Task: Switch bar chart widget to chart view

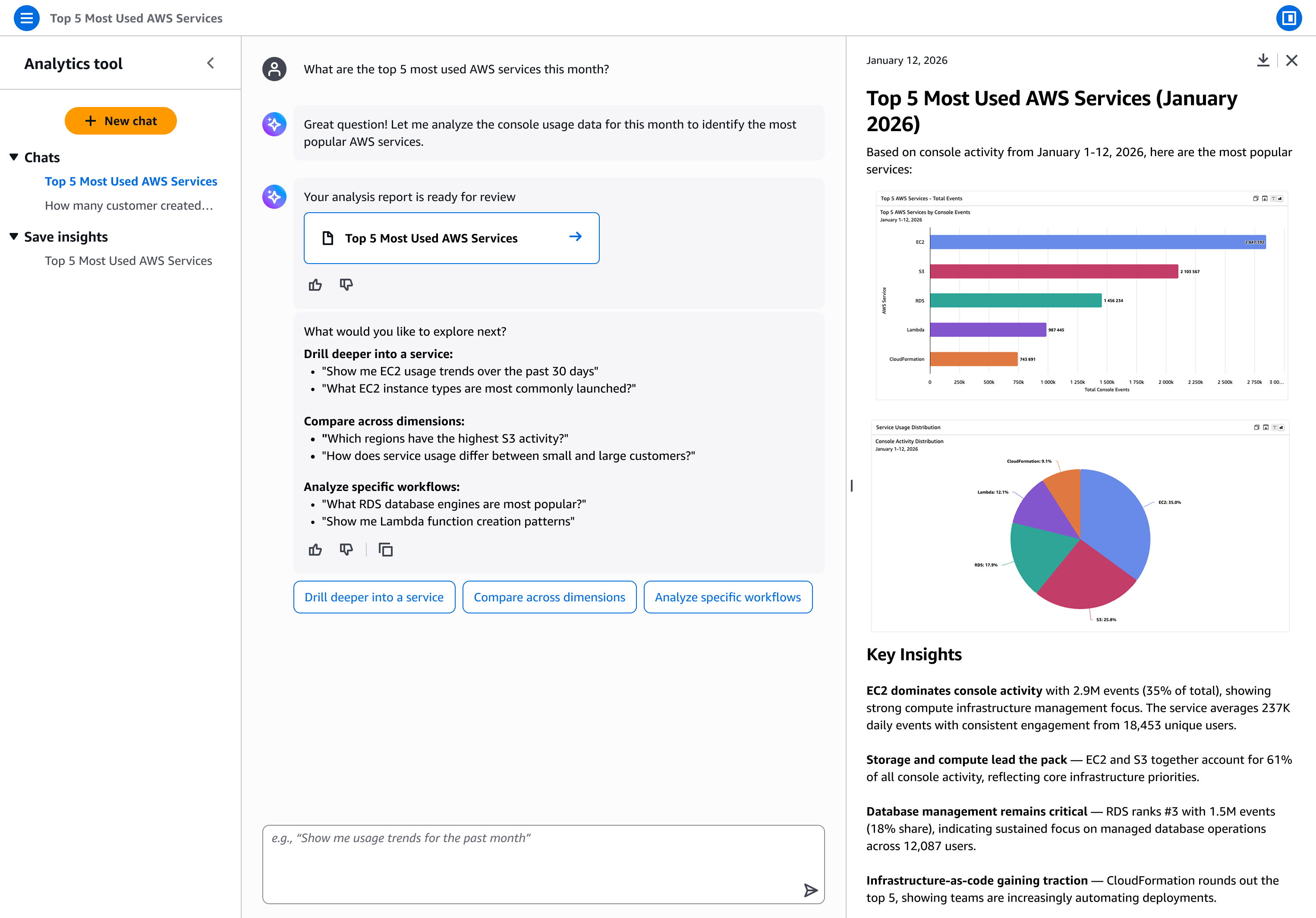Action: 1280,198
